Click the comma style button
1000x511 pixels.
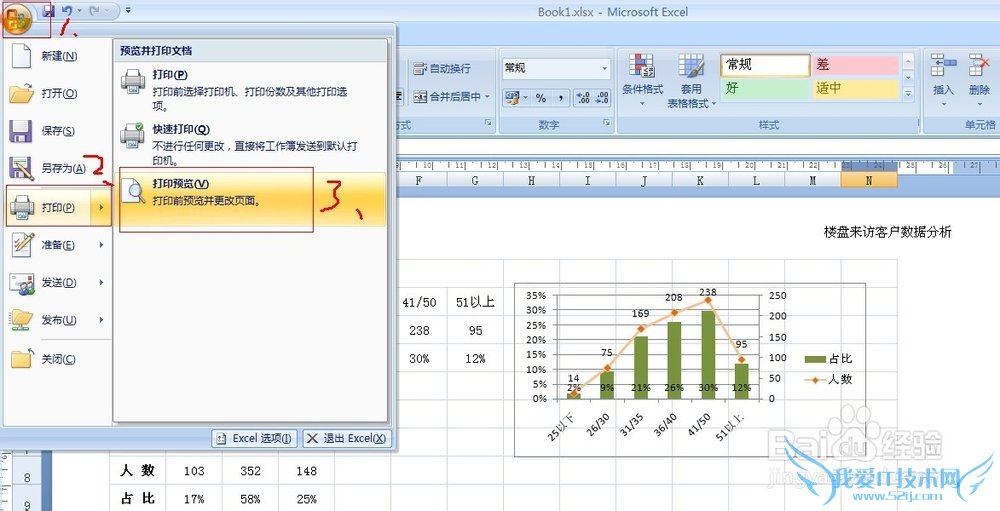560,98
